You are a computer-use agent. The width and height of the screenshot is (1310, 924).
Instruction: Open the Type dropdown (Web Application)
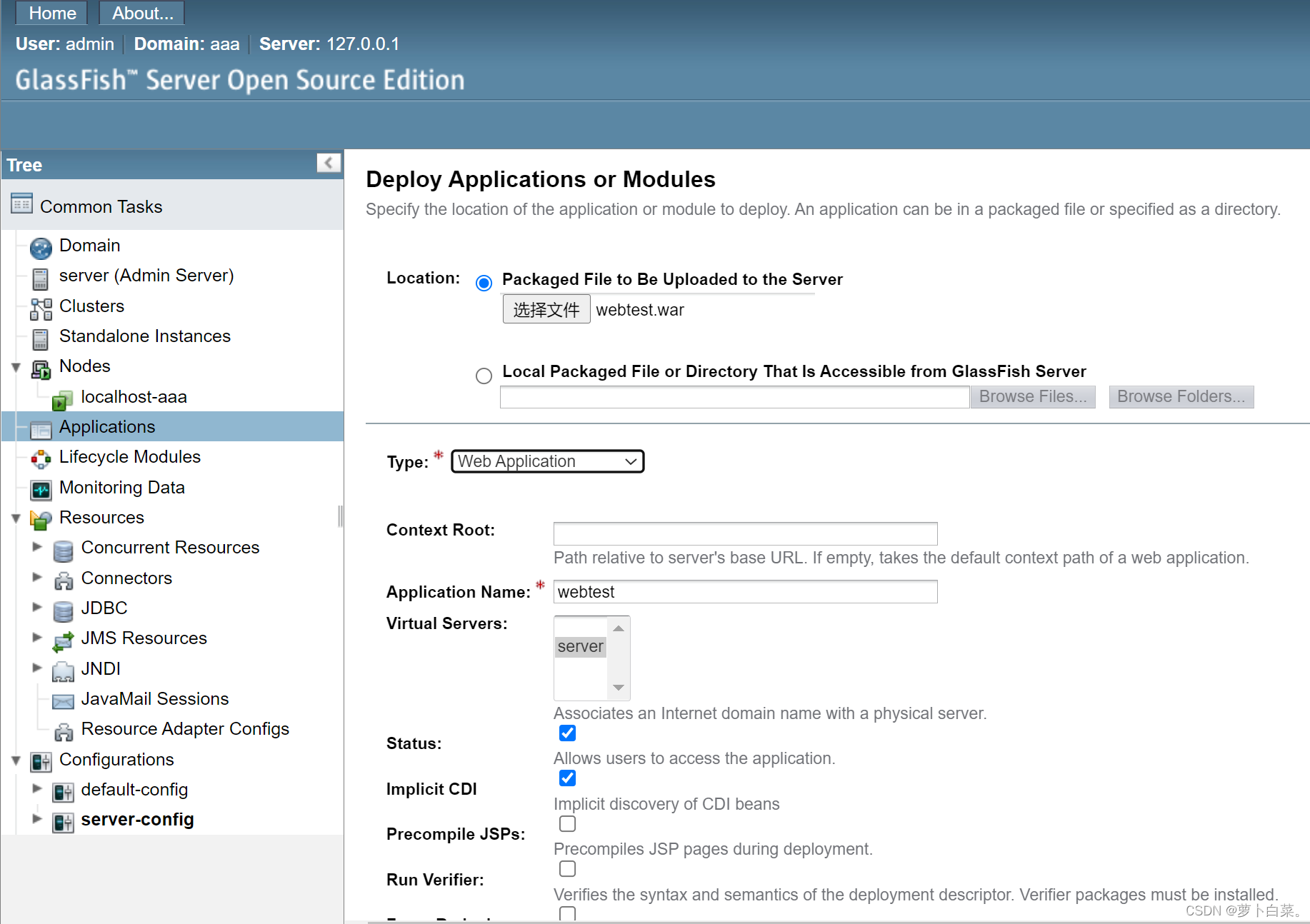[547, 461]
